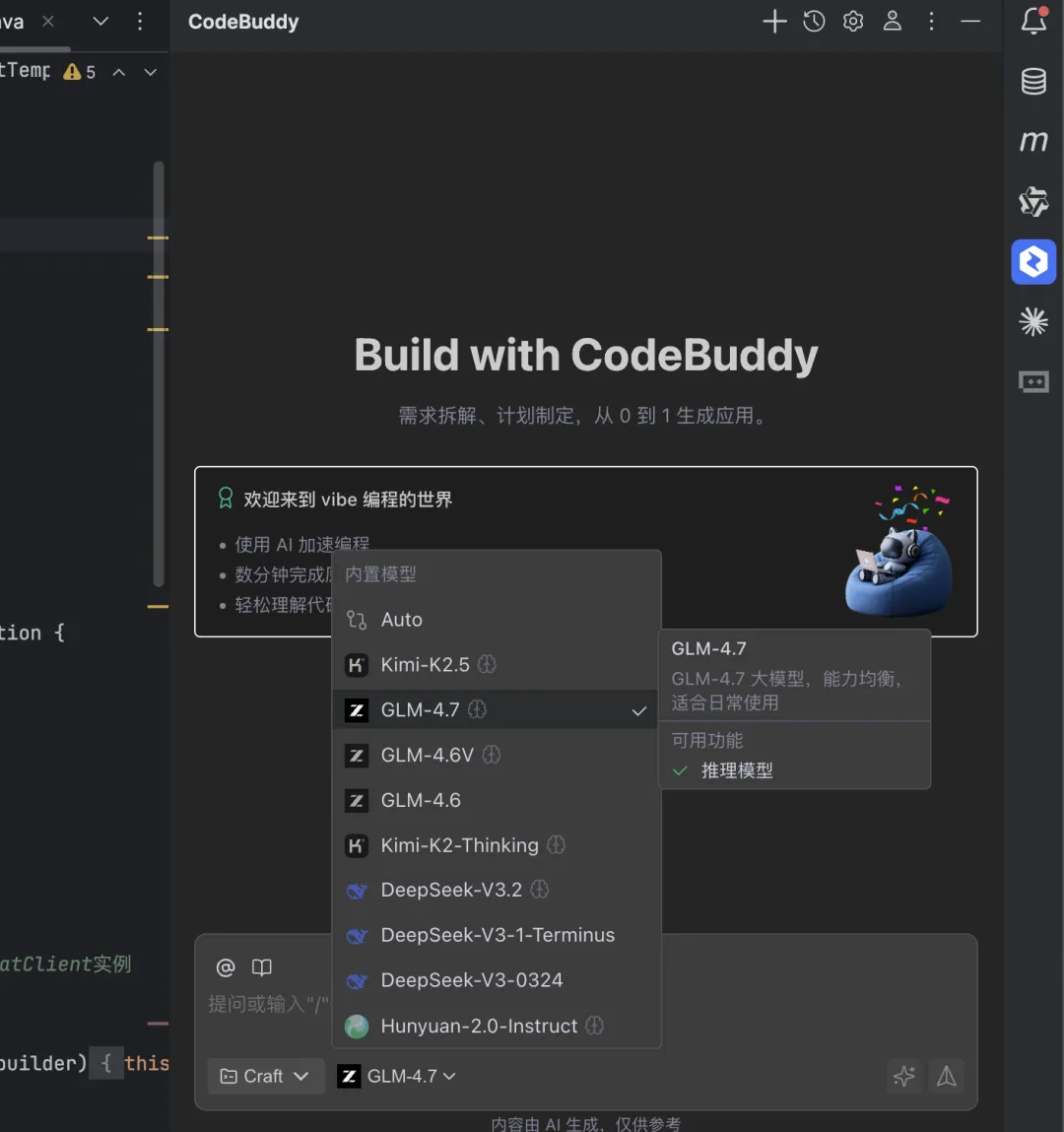Click the chat prompt input field
The width and height of the screenshot is (1064, 1132).
point(584,1004)
